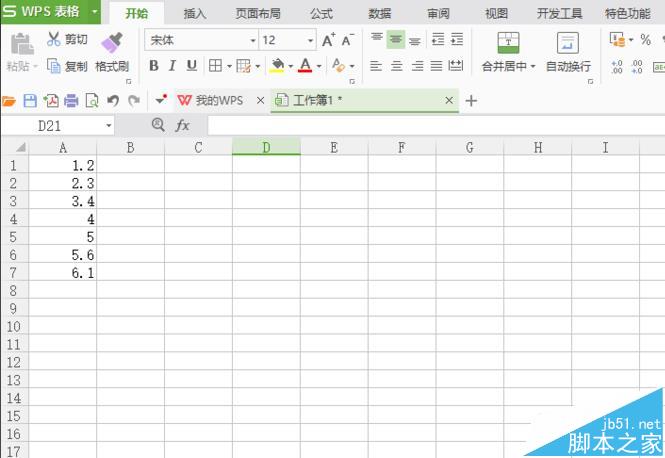Click the decrease decimal places icon
665x458 pixels.
coord(637,67)
